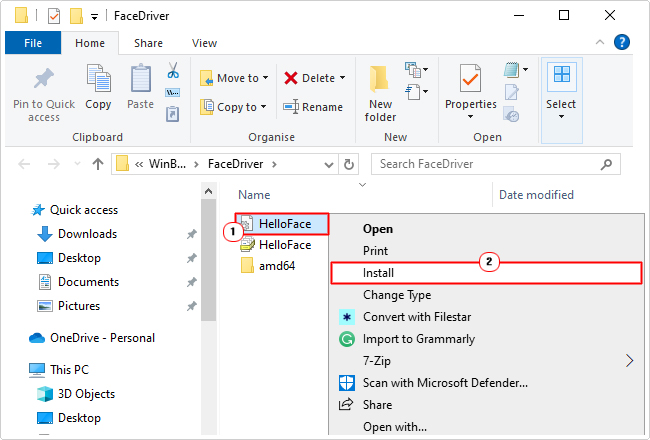Click the Paste shortcut icon
Viewport: 650px width, 440px height.
(172, 114)
